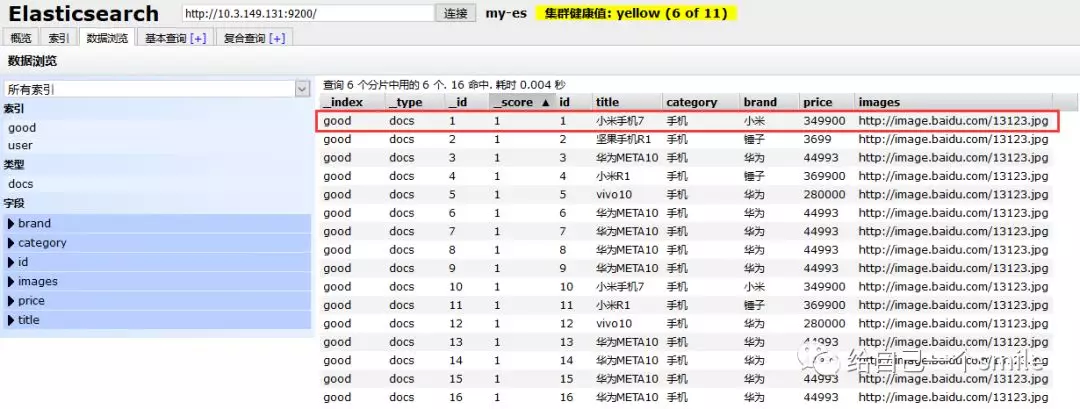
Task: Expand the brand field filter
Action: [156, 223]
